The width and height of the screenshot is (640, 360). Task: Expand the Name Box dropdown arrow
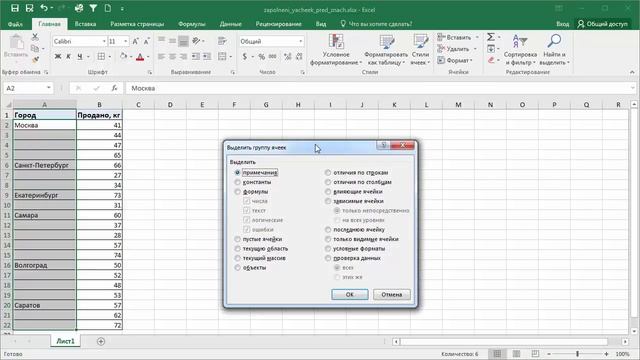tap(49, 88)
